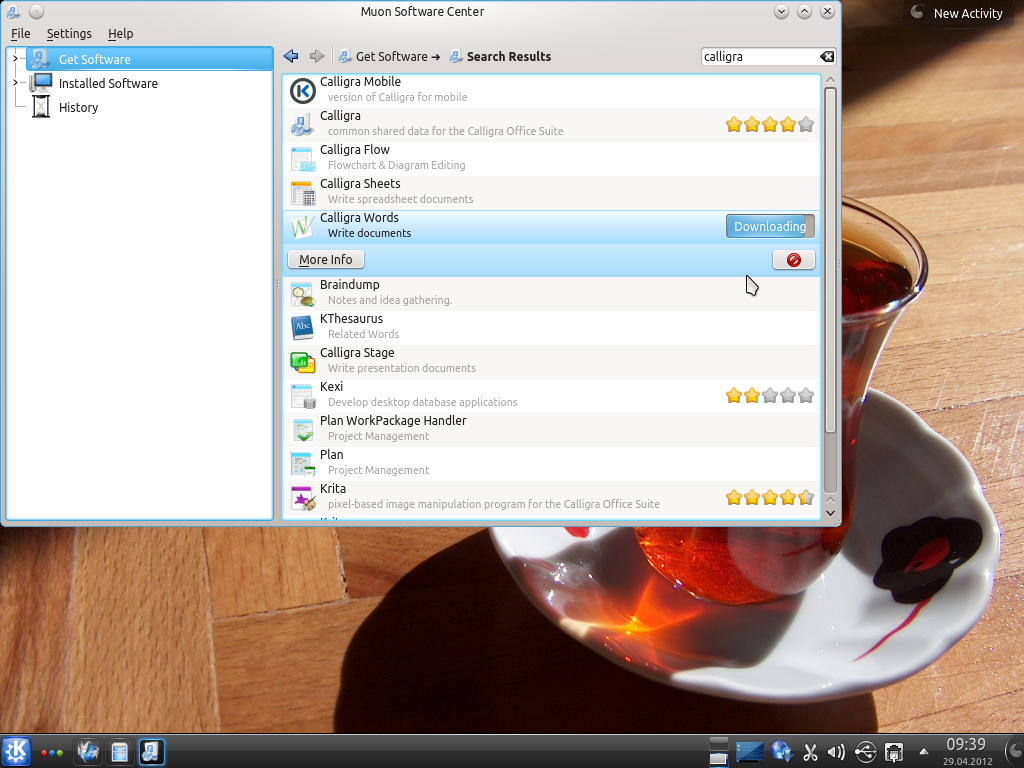The image size is (1024, 768).
Task: Open the File menu
Action: 20,33
